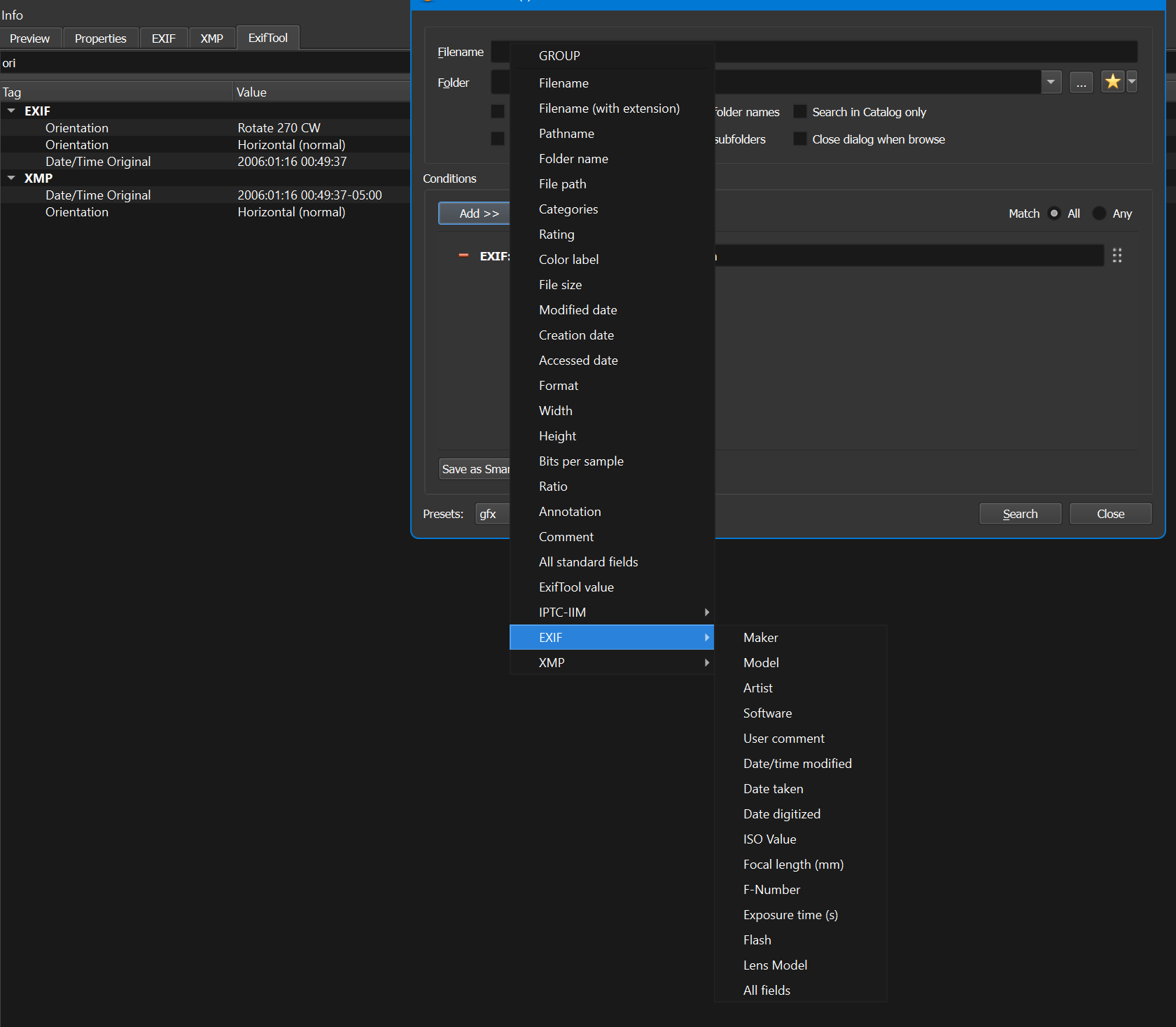Open the favorites star dropdown arrow

1132,82
